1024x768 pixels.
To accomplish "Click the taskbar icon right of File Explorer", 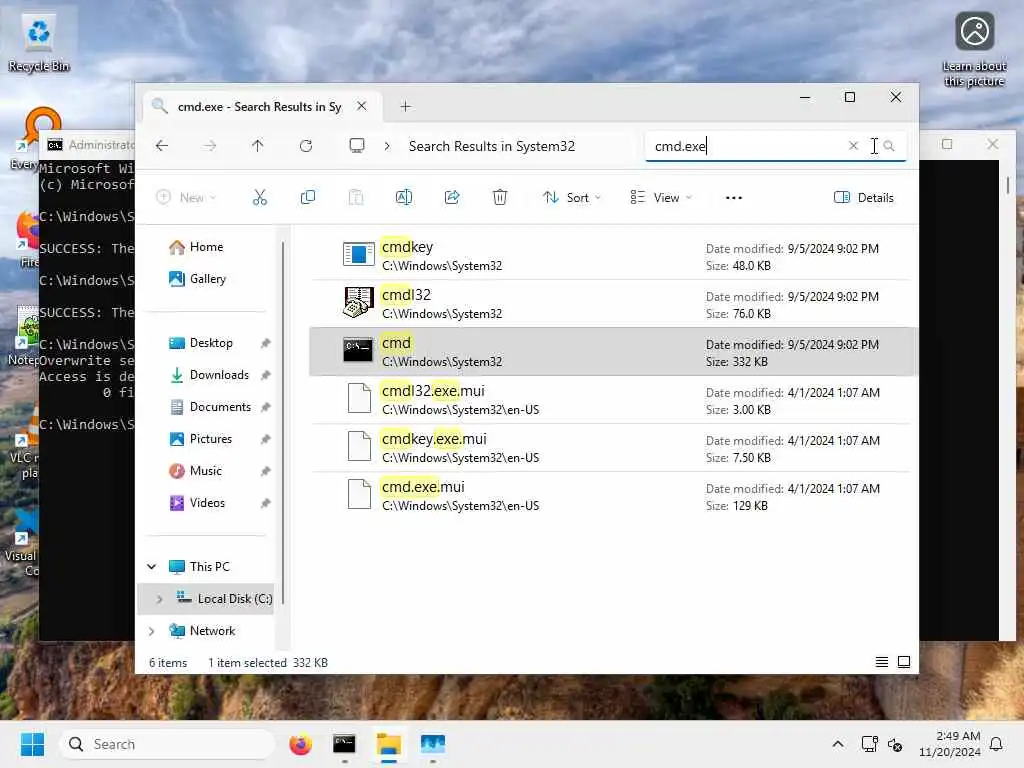I will pyautogui.click(x=433, y=744).
